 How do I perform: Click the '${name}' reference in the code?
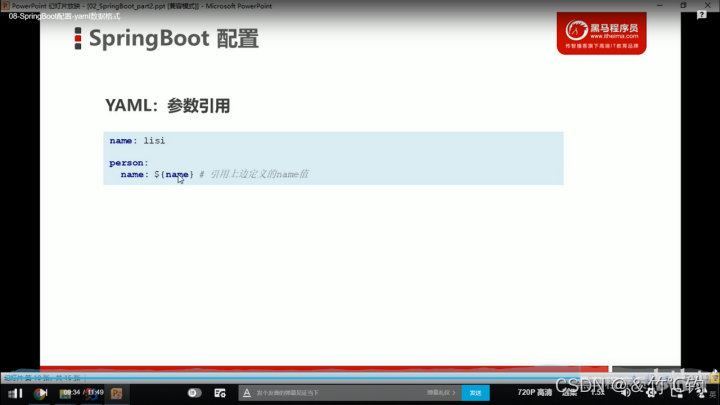174,174
